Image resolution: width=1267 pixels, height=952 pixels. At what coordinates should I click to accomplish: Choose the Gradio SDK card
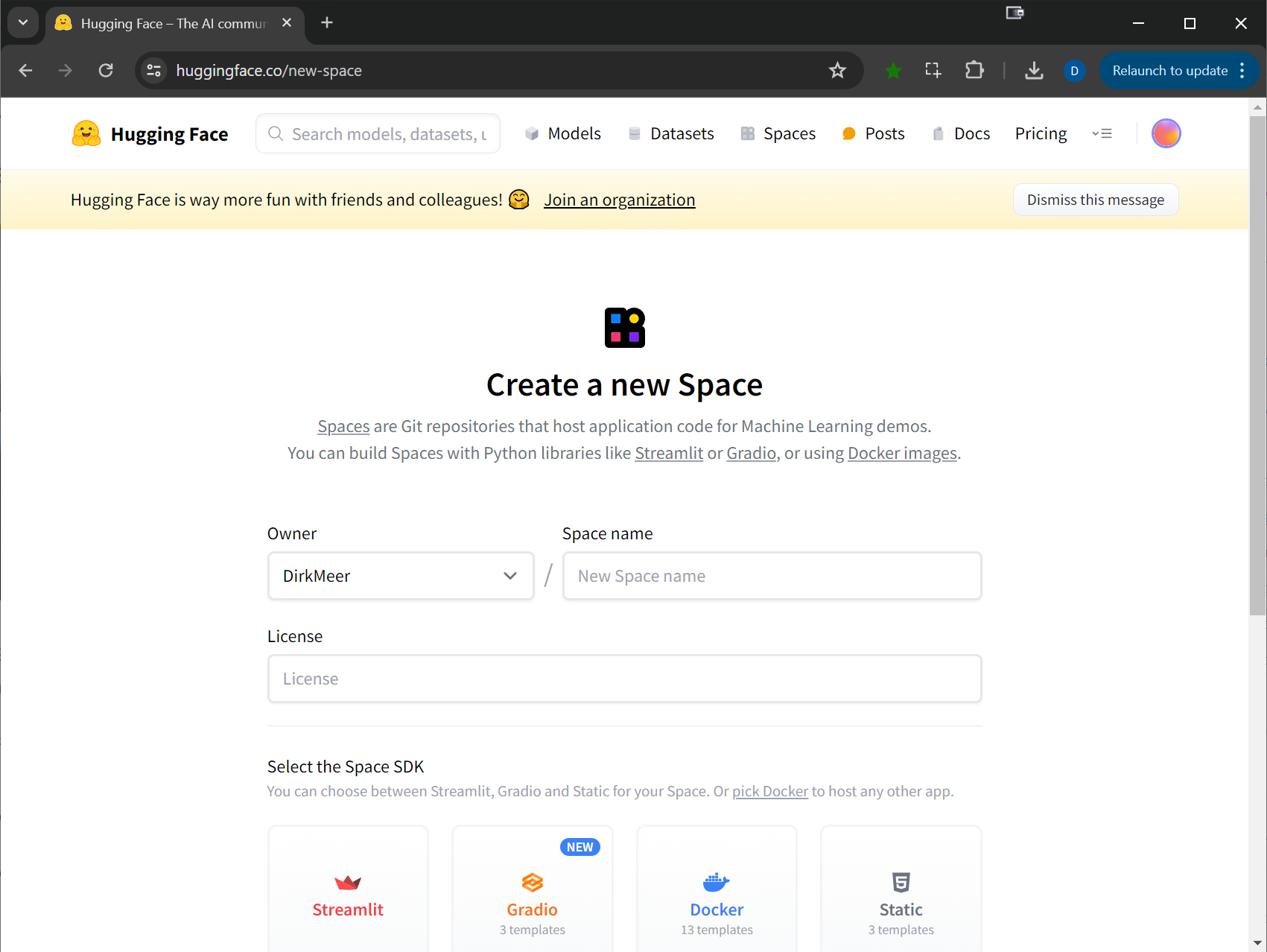(x=532, y=894)
